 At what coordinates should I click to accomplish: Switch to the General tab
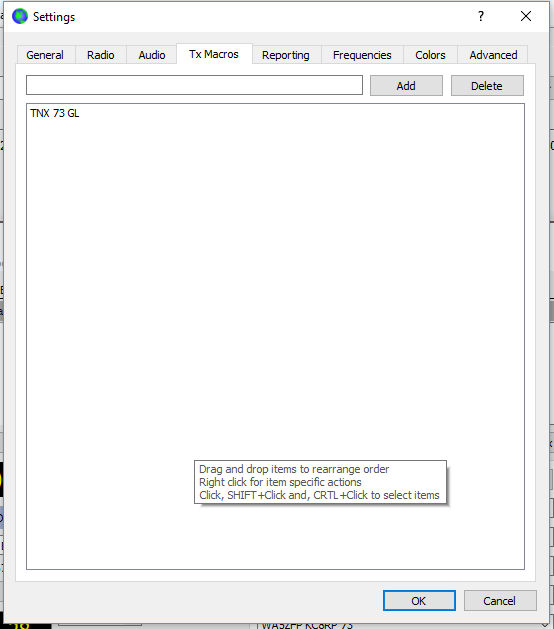tap(45, 55)
